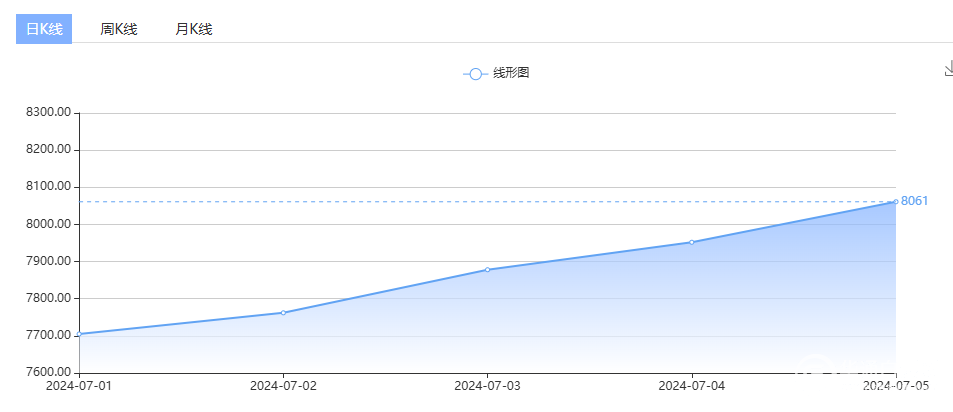Click the data point for 2024-07-01
This screenshot has width=953, height=412.
coord(80,334)
